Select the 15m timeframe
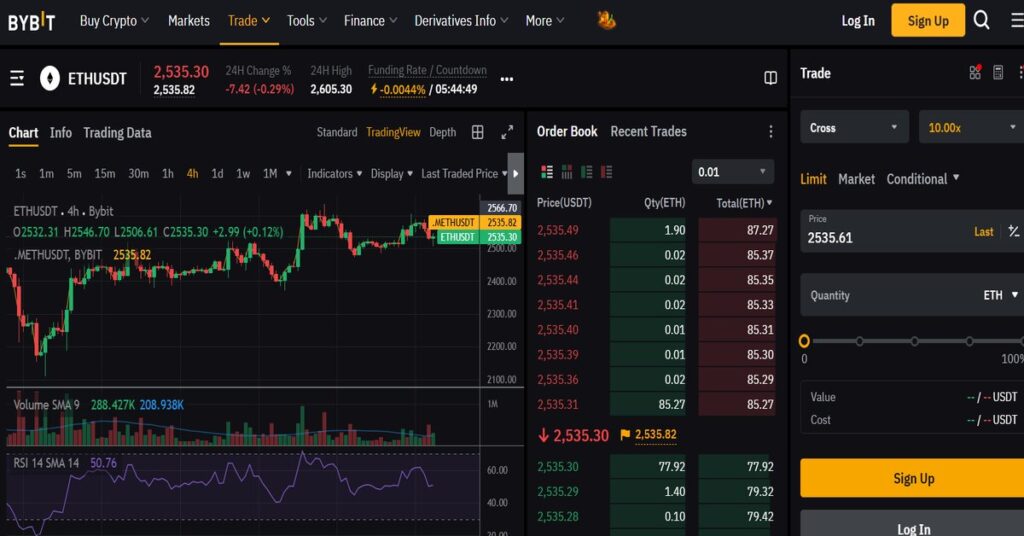The image size is (1024, 536). 104,174
